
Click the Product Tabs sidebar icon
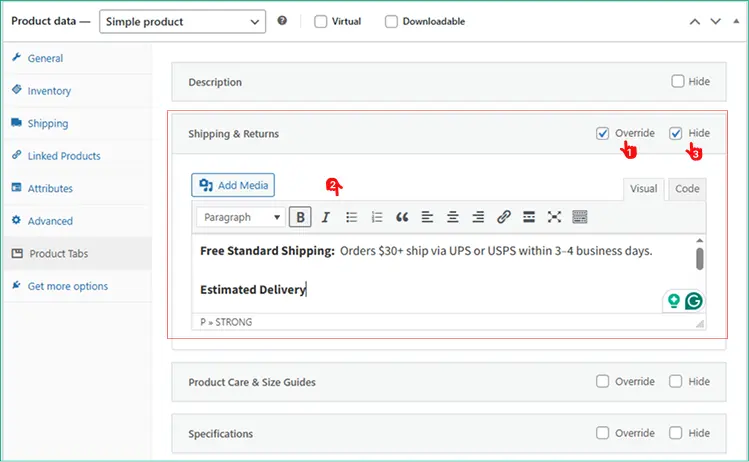(17, 253)
